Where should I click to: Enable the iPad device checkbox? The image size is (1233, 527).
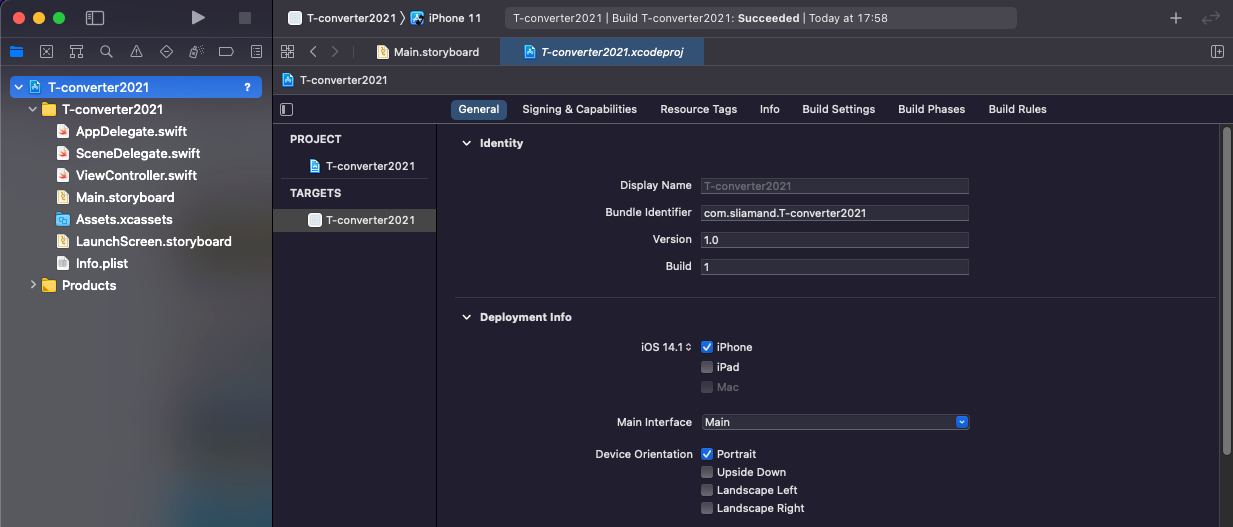[707, 367]
